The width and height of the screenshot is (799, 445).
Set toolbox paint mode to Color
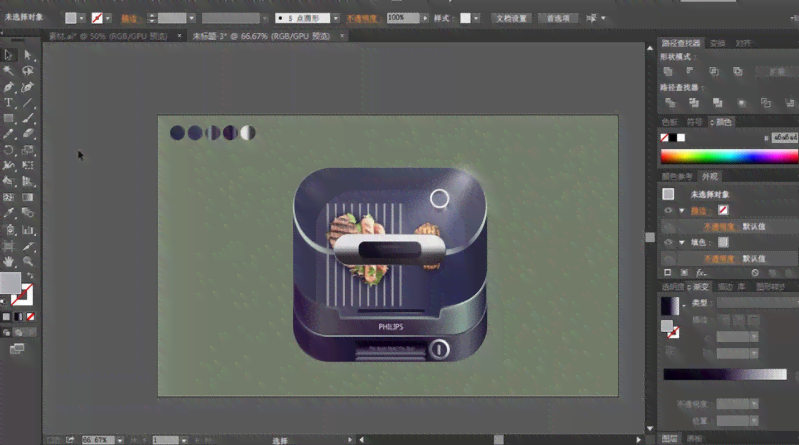point(6,317)
